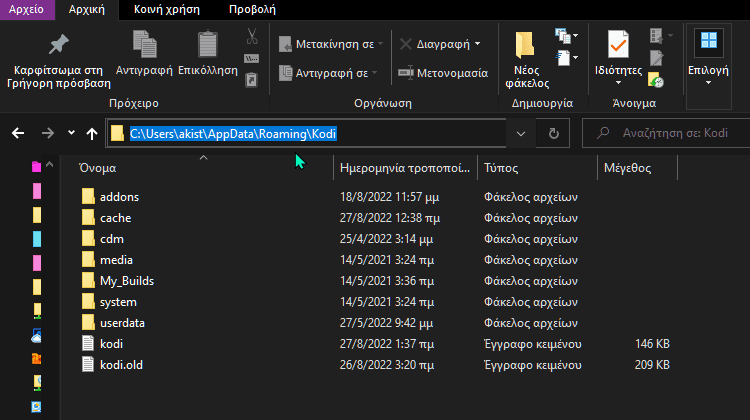Switch to the Κοινή χρήση tab
The height and width of the screenshot is (420, 750).
tap(167, 10)
